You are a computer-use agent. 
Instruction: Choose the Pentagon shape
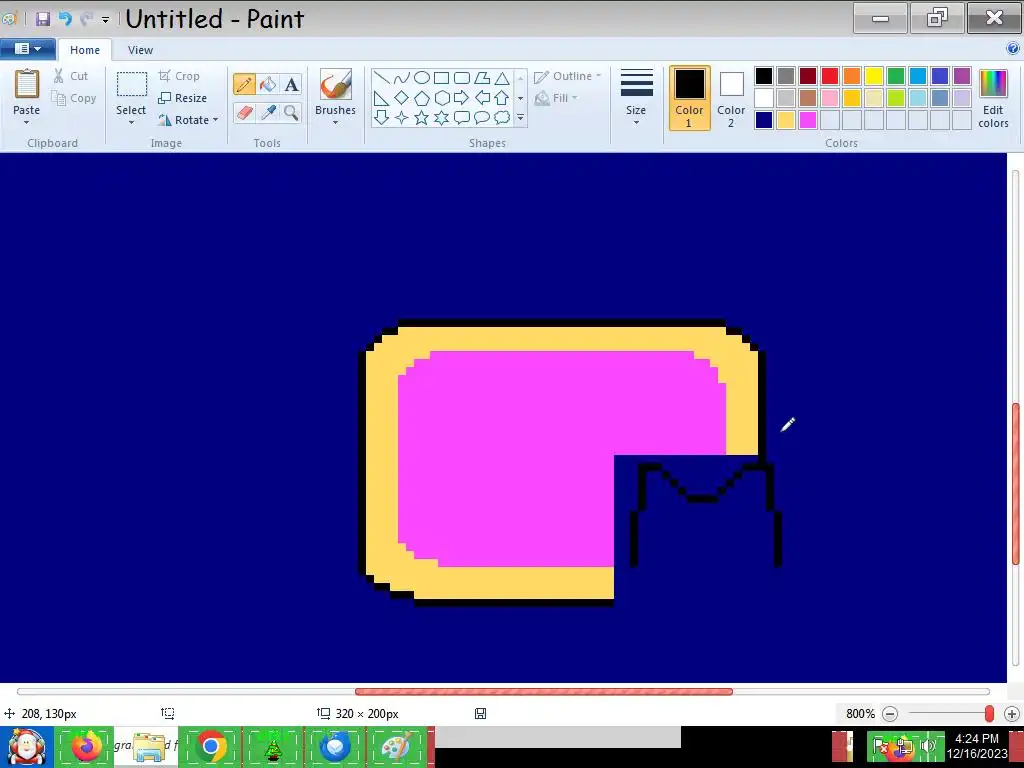pyautogui.click(x=422, y=98)
